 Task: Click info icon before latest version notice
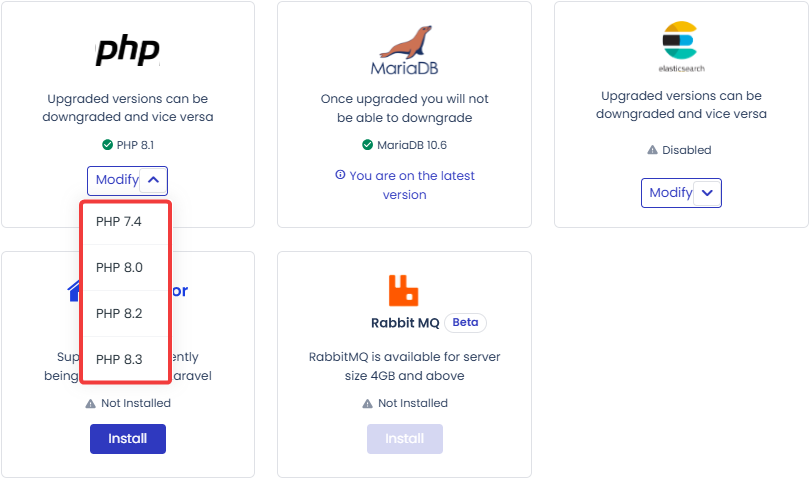340,175
